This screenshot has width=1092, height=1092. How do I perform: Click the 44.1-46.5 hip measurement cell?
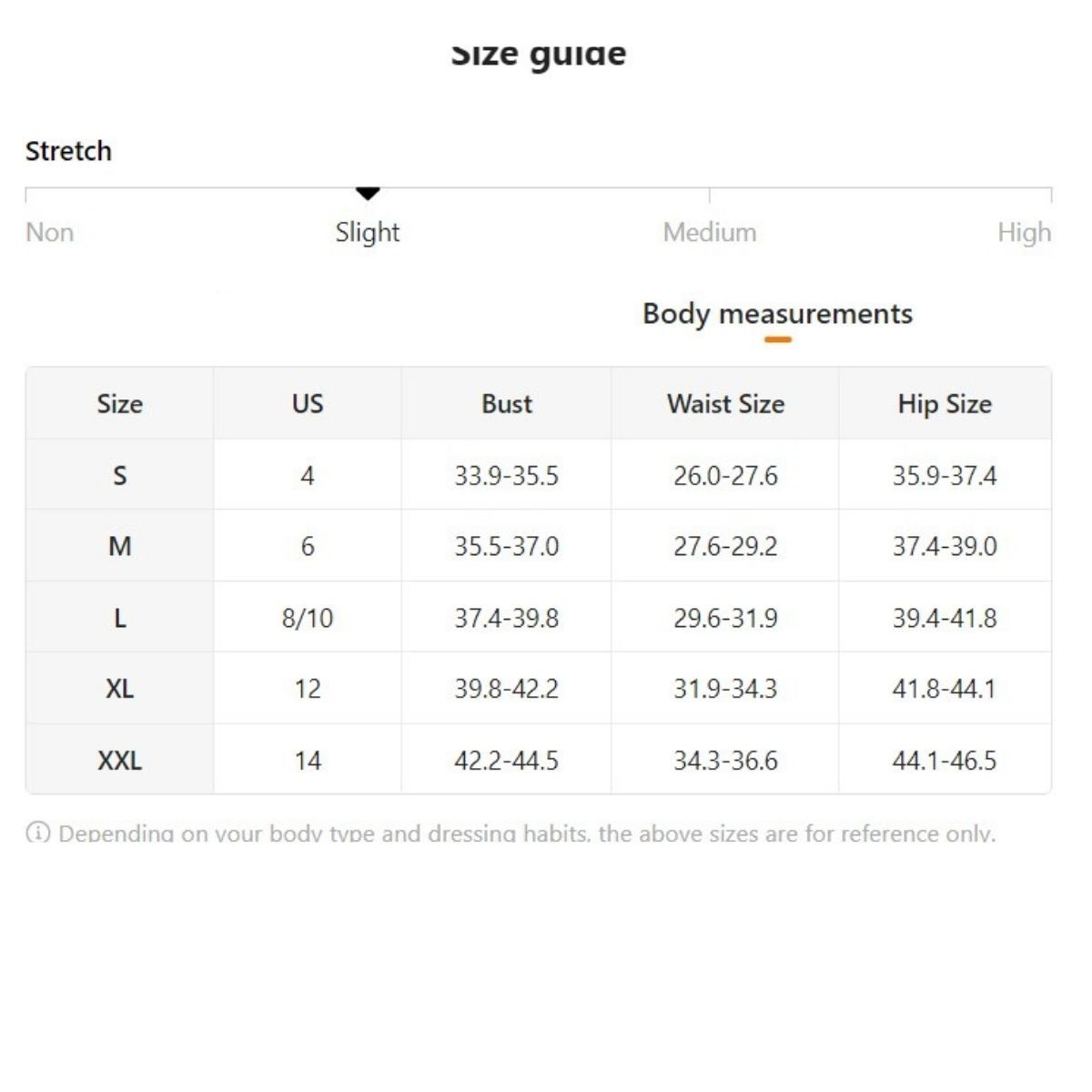click(x=945, y=760)
